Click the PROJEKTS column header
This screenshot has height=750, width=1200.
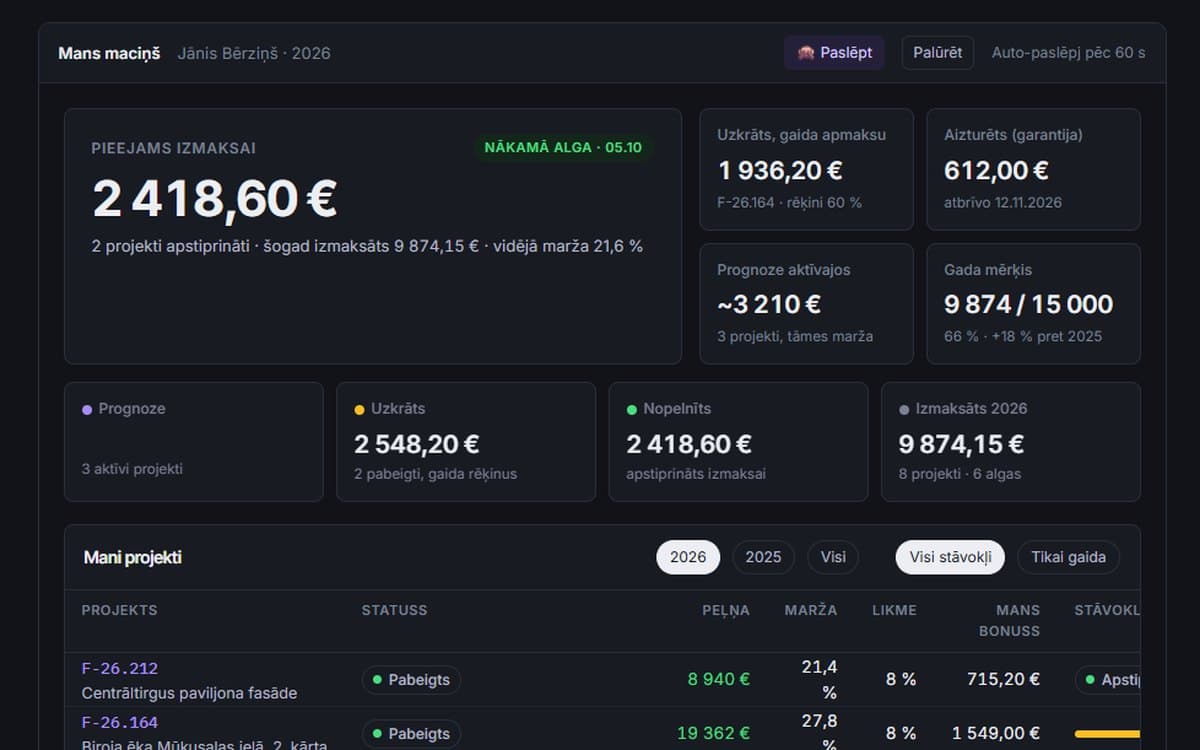(x=119, y=610)
